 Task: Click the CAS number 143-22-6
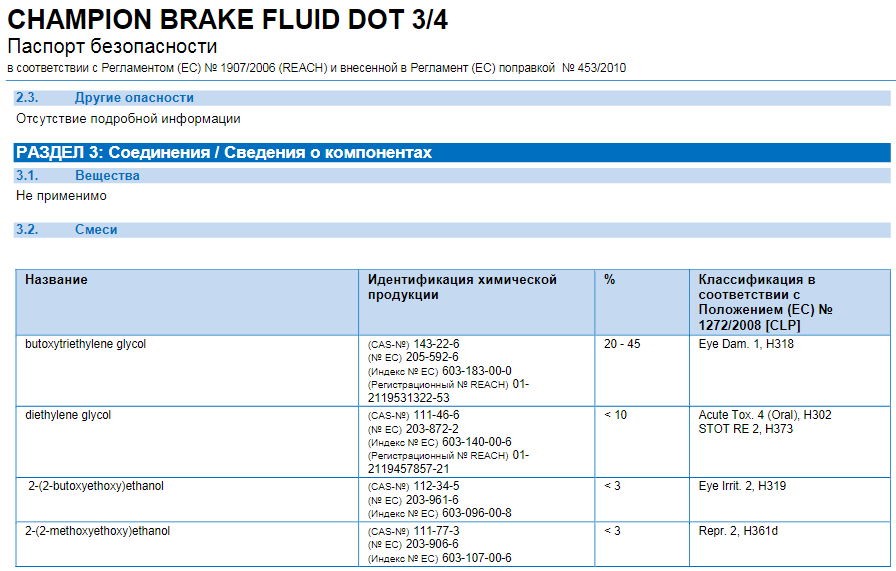(x=437, y=344)
